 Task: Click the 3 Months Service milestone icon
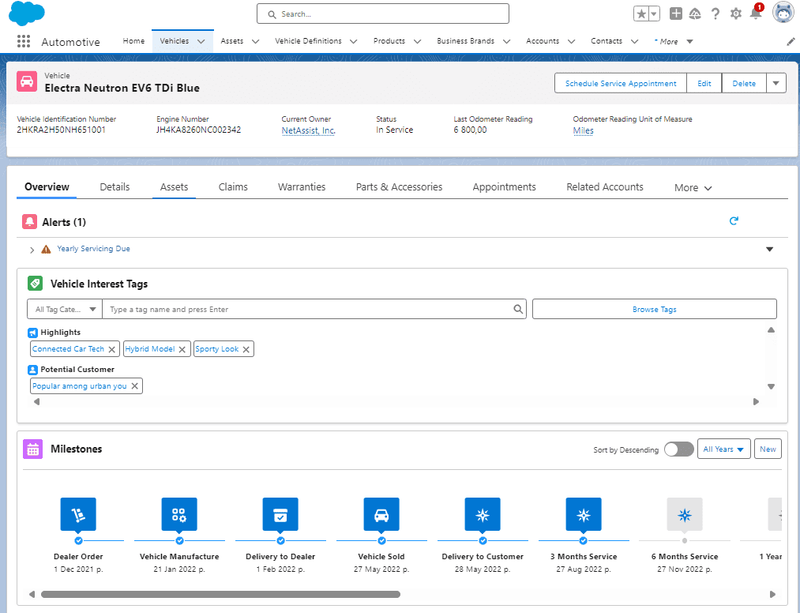[583, 514]
